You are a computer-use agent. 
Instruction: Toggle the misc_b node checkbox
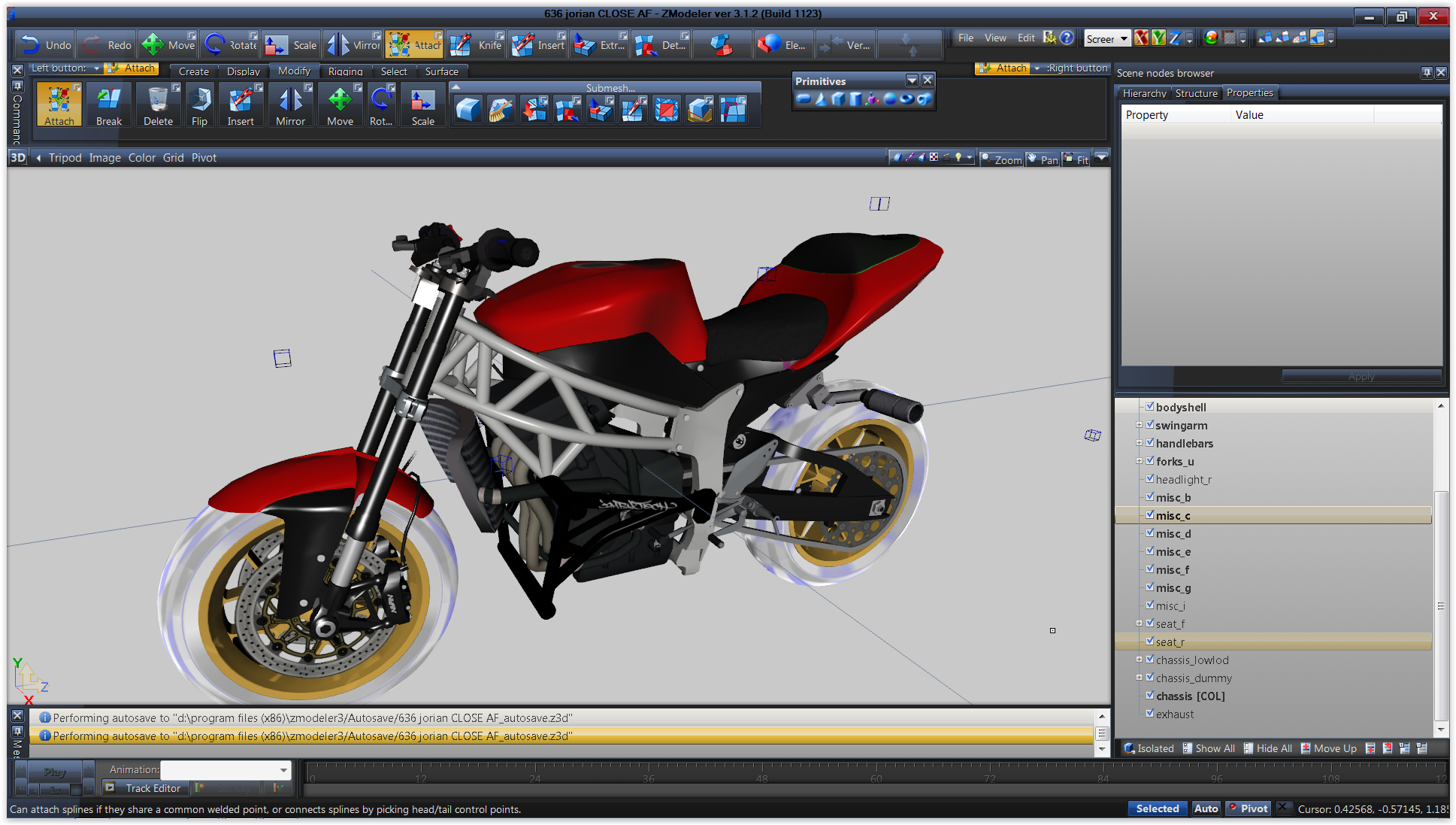1149,496
